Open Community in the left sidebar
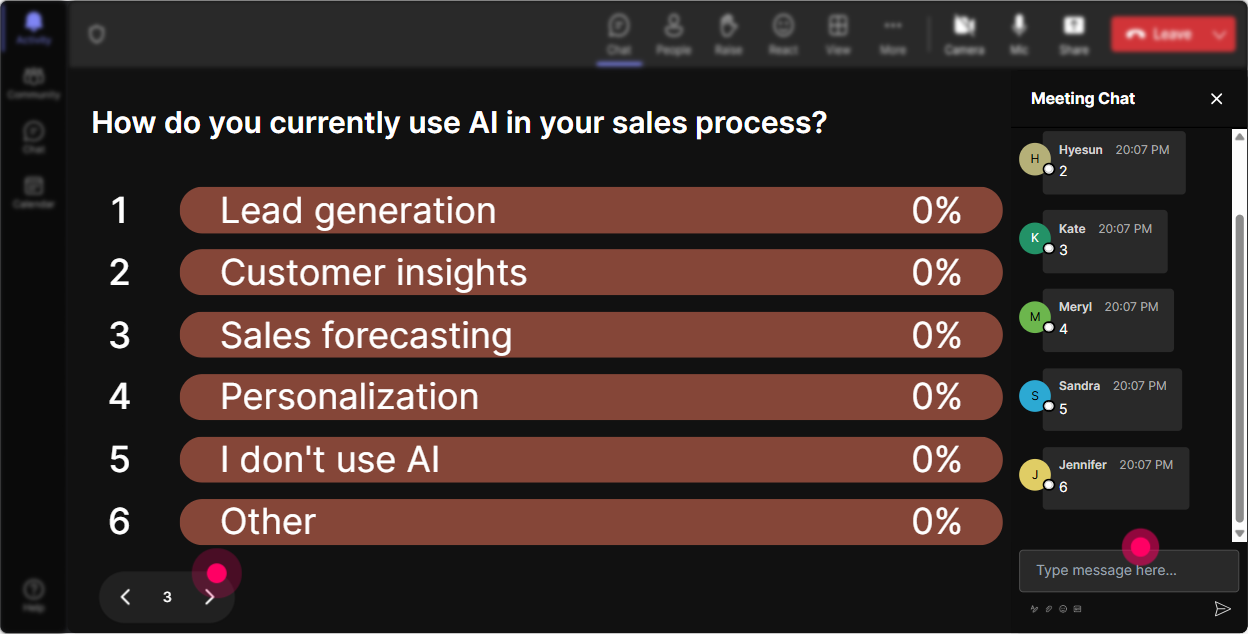 34,84
